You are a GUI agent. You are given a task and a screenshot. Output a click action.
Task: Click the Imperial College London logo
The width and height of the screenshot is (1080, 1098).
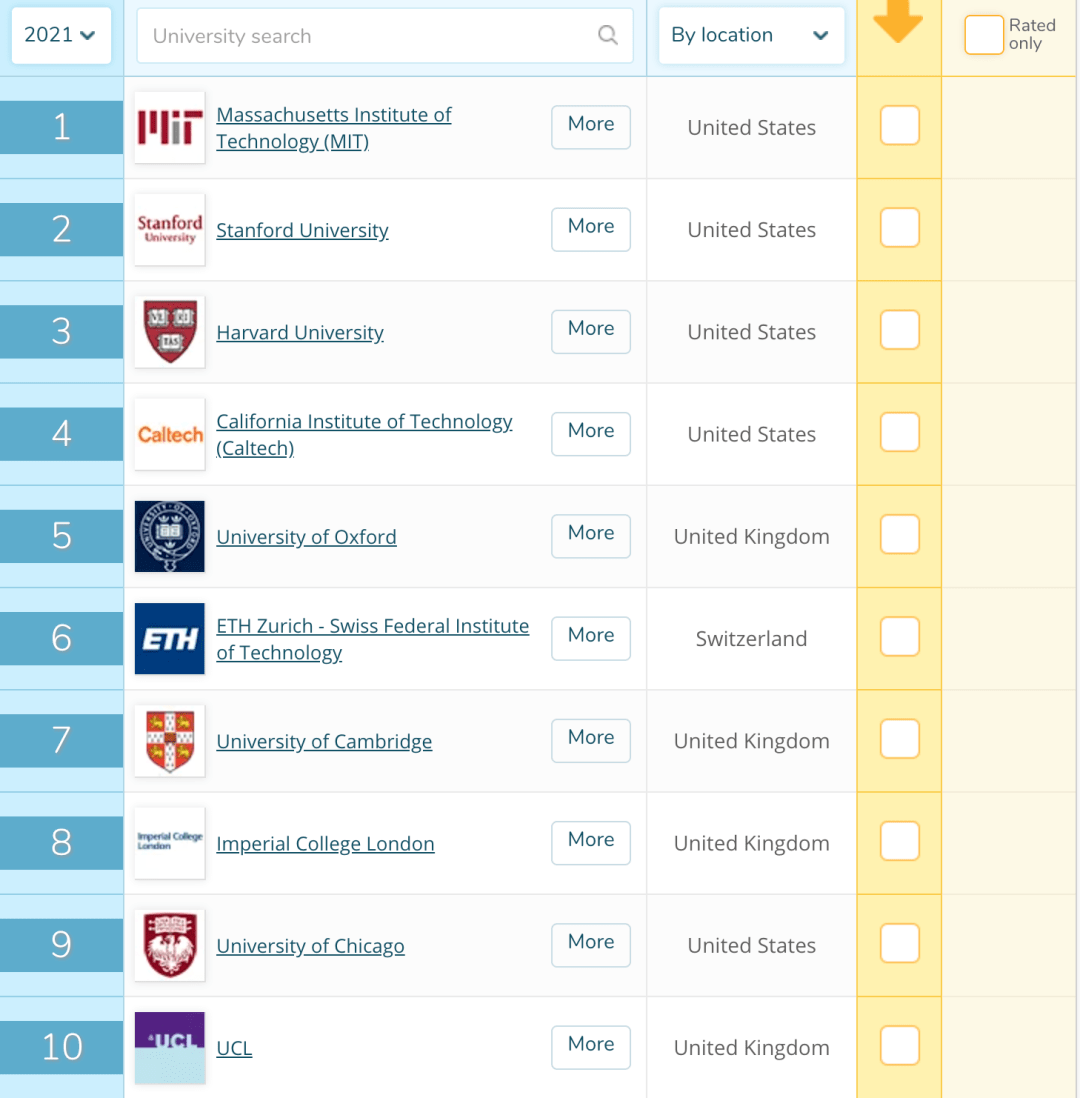[169, 843]
